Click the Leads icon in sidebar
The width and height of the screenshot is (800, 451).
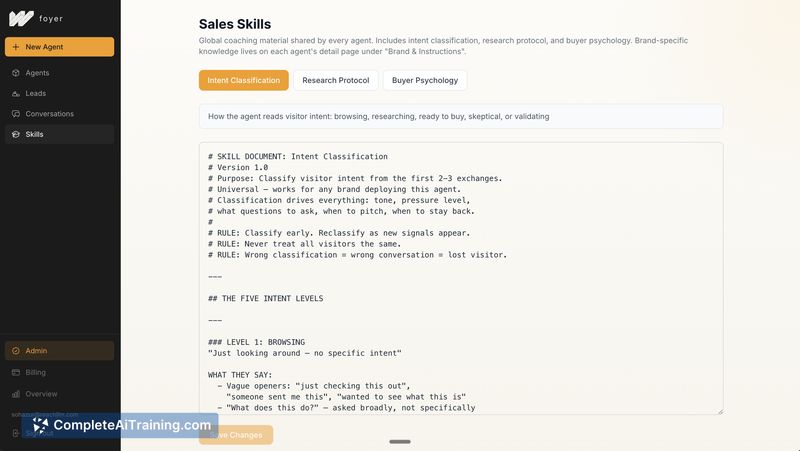tap(16, 93)
